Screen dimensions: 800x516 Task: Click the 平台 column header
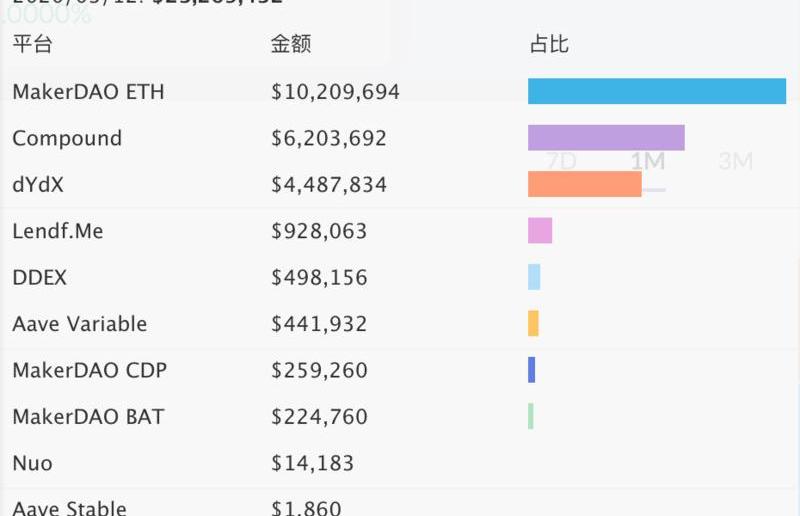click(x=32, y=45)
